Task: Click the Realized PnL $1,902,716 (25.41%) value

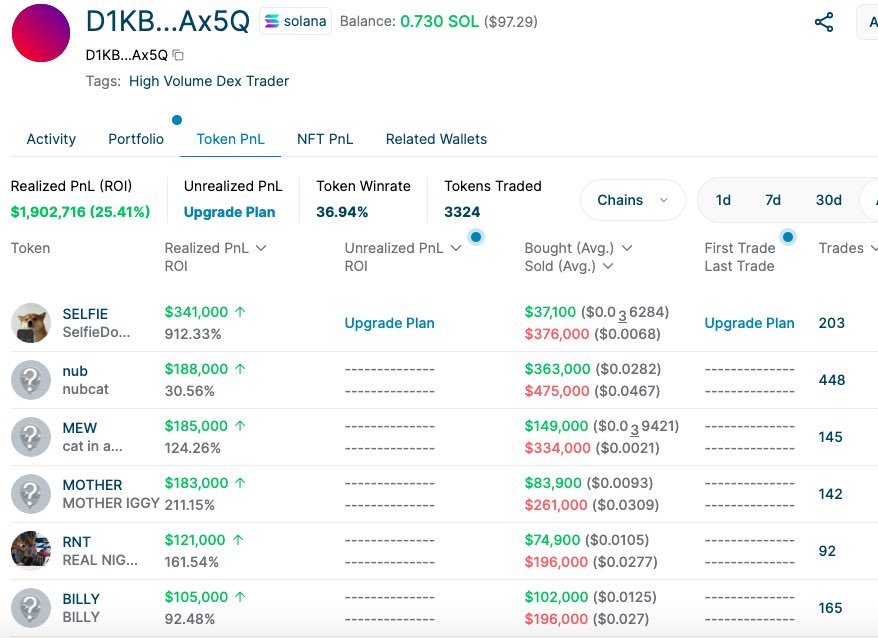Action: [81, 212]
